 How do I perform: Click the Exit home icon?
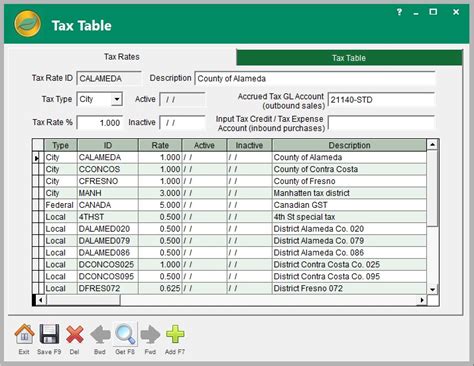(24, 334)
